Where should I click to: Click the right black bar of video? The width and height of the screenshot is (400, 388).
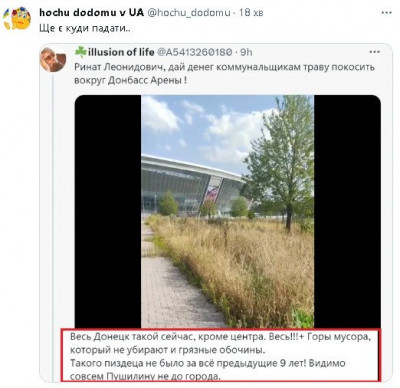tap(347, 211)
